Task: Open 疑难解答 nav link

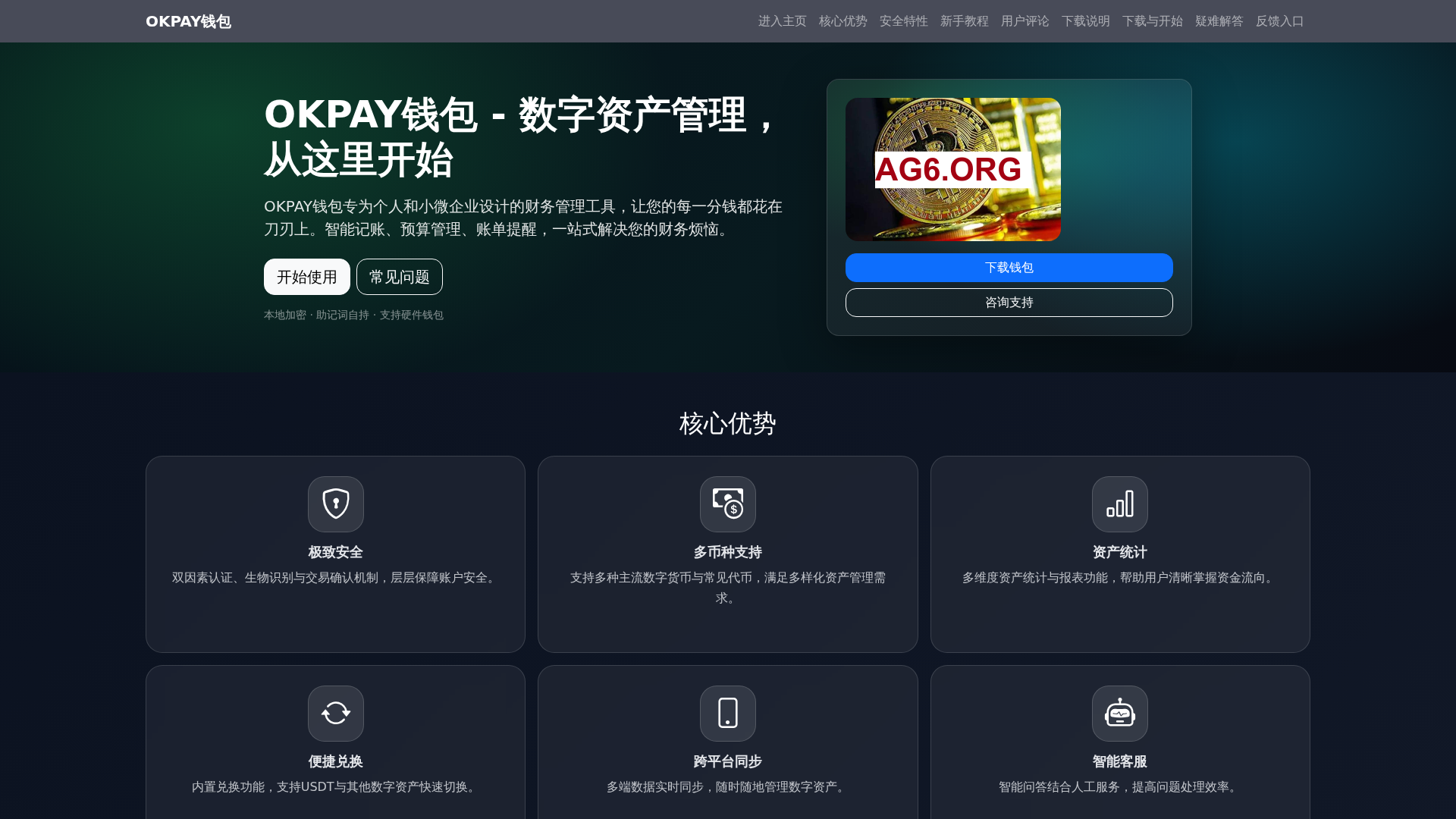Action: tap(1219, 21)
